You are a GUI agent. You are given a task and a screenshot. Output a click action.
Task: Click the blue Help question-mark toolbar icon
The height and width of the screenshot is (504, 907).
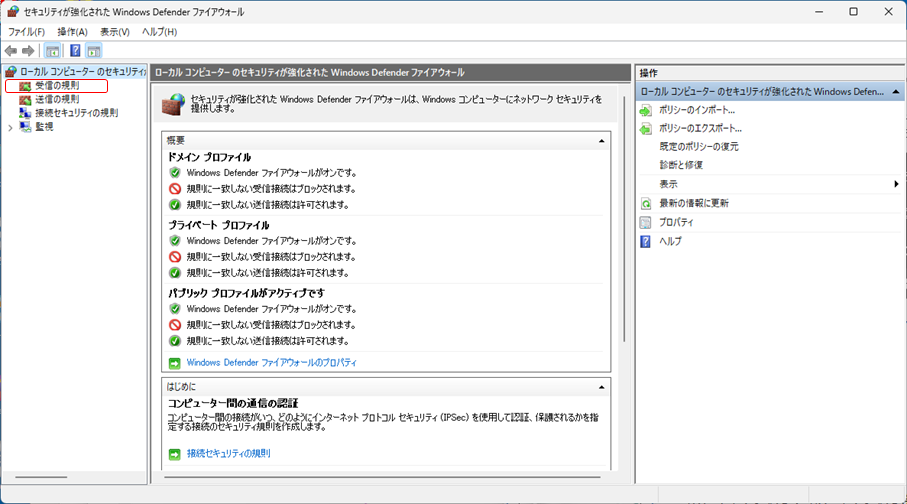click(75, 51)
